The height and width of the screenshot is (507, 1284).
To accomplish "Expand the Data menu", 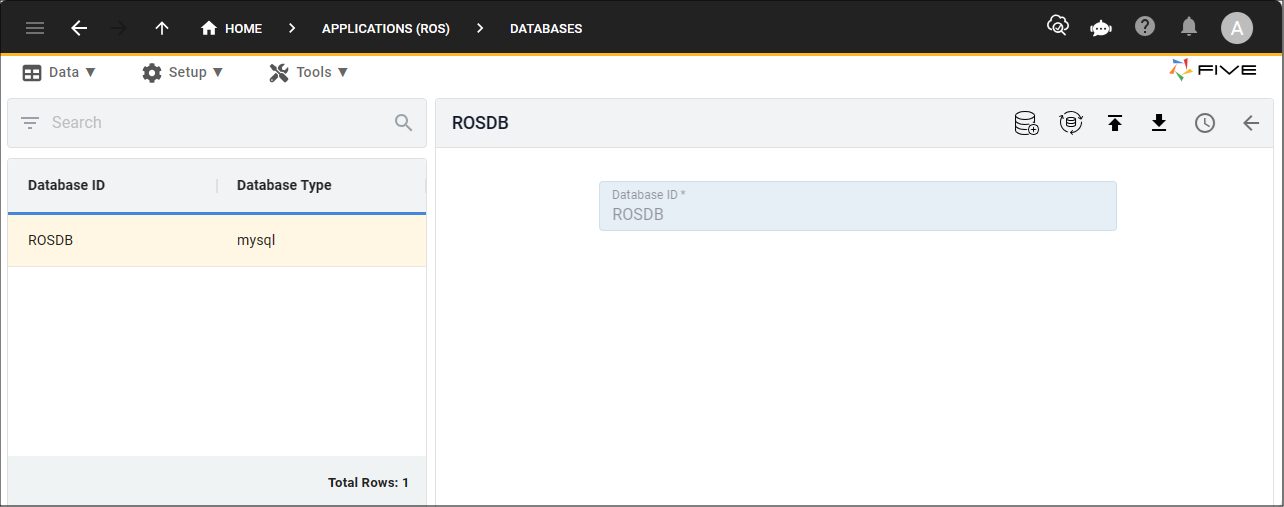I will pos(59,72).
